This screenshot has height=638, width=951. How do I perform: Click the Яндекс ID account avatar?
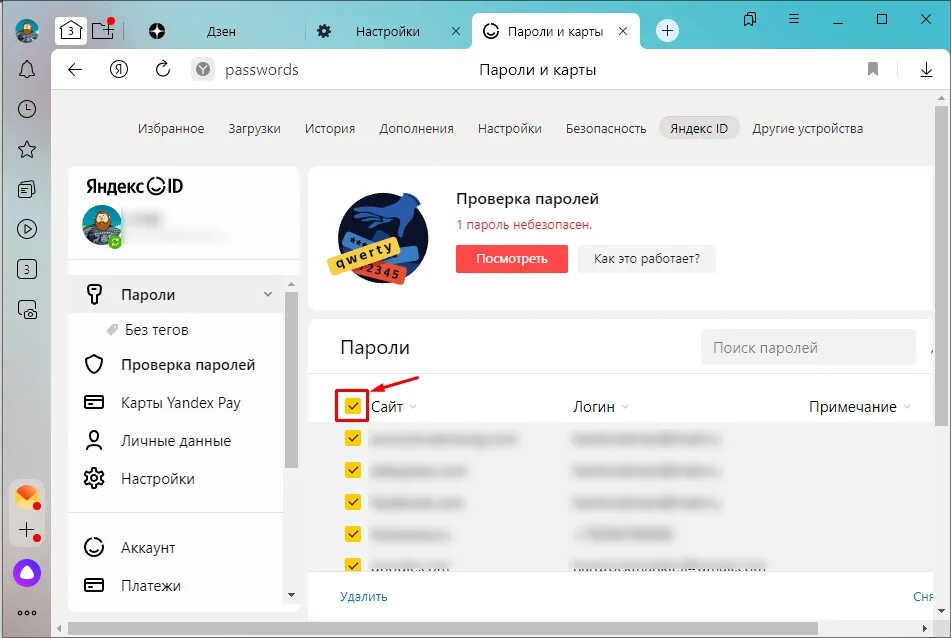coord(102,225)
